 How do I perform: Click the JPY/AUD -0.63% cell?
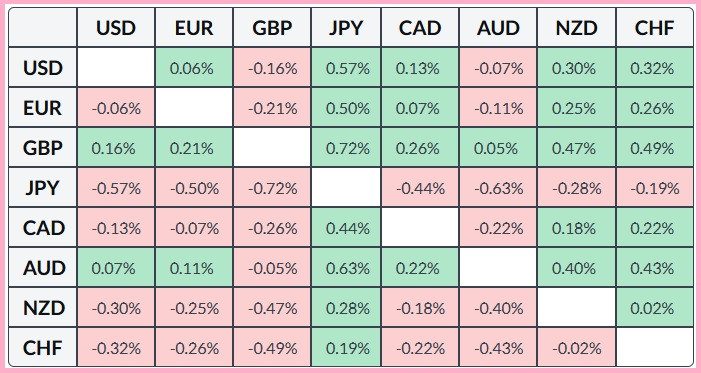pos(498,188)
